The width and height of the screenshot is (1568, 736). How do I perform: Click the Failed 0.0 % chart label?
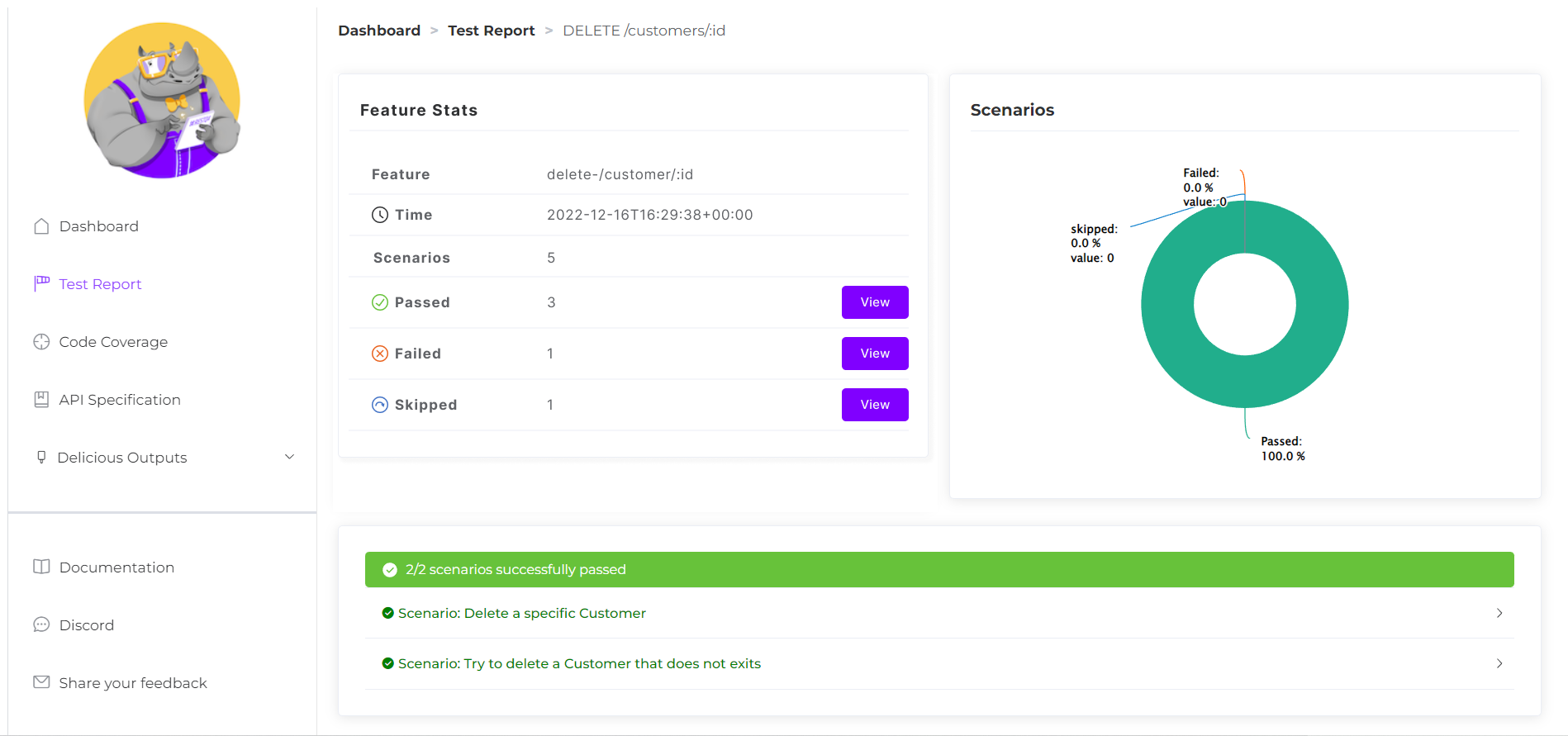(x=1205, y=188)
